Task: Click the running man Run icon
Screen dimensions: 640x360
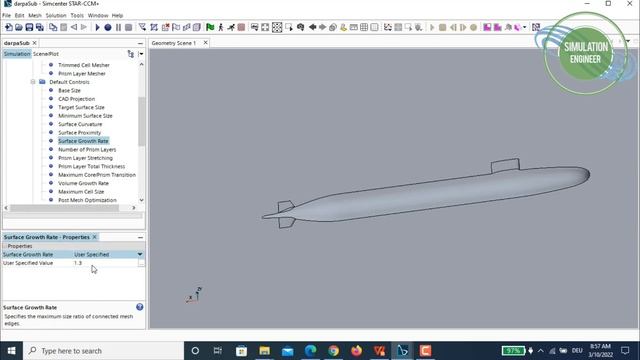Action: point(231,27)
